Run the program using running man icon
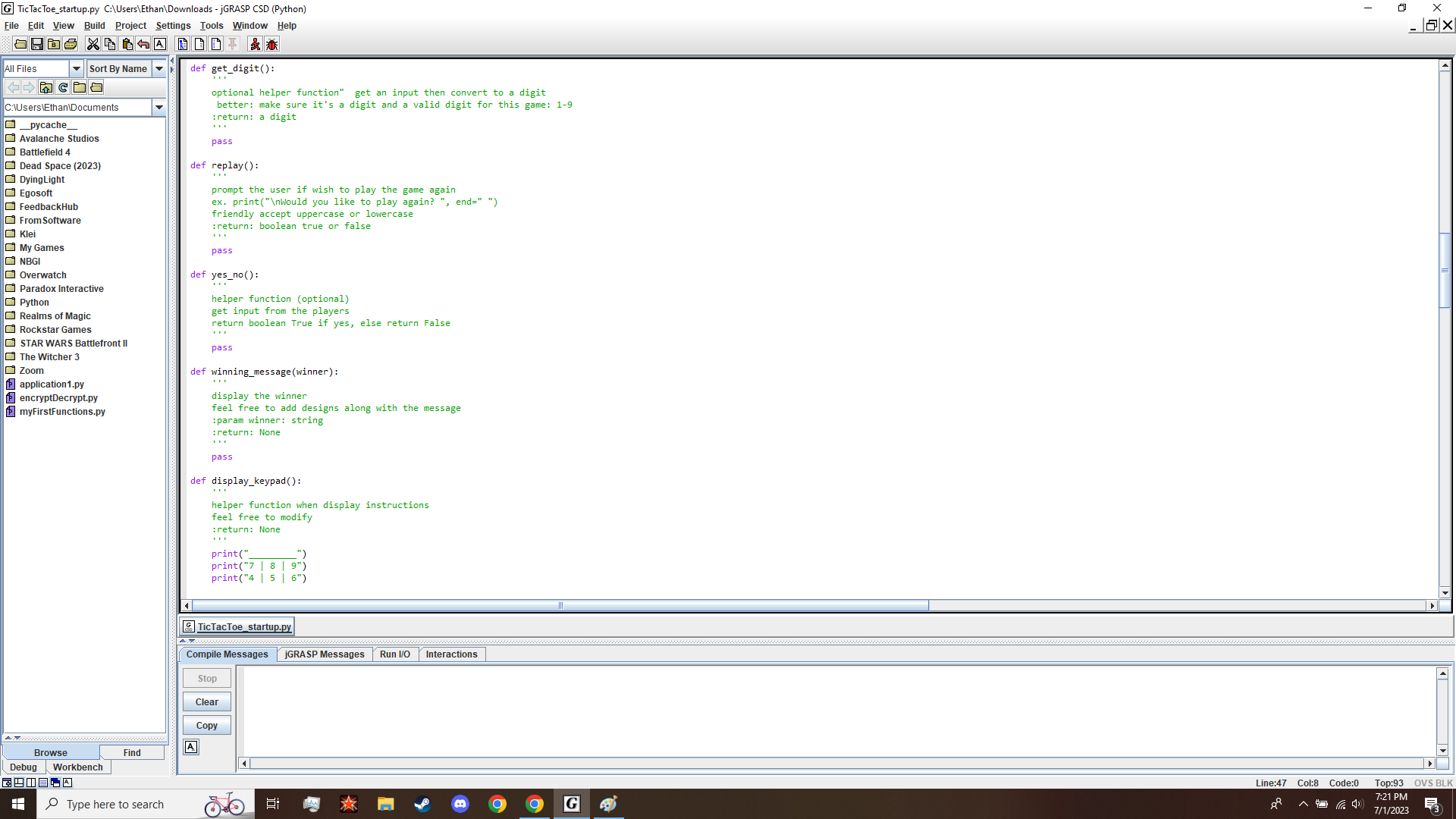Screen dimensions: 1456x819 click(256, 45)
